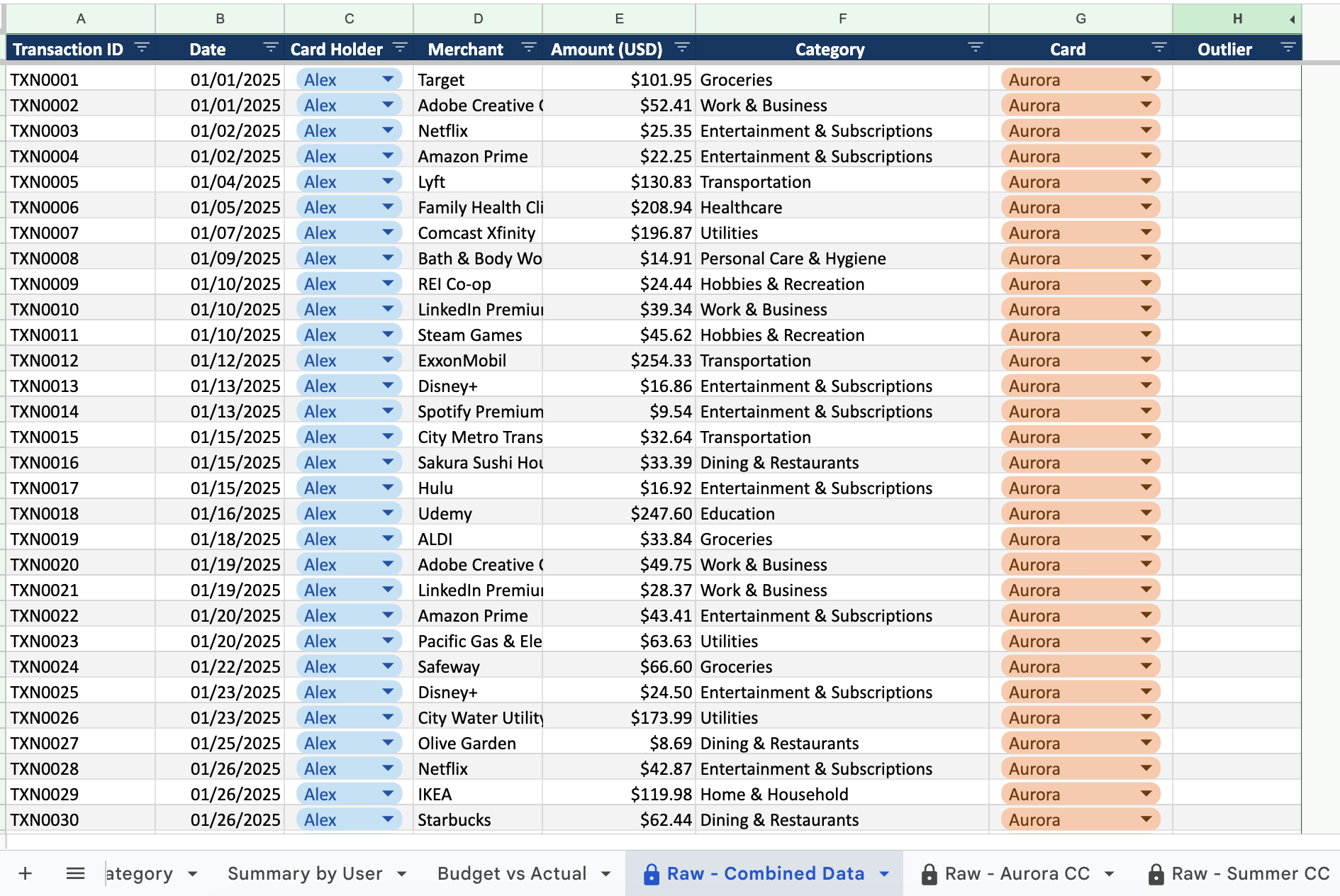
Task: Select cell TXN0005
Action: pos(81,181)
